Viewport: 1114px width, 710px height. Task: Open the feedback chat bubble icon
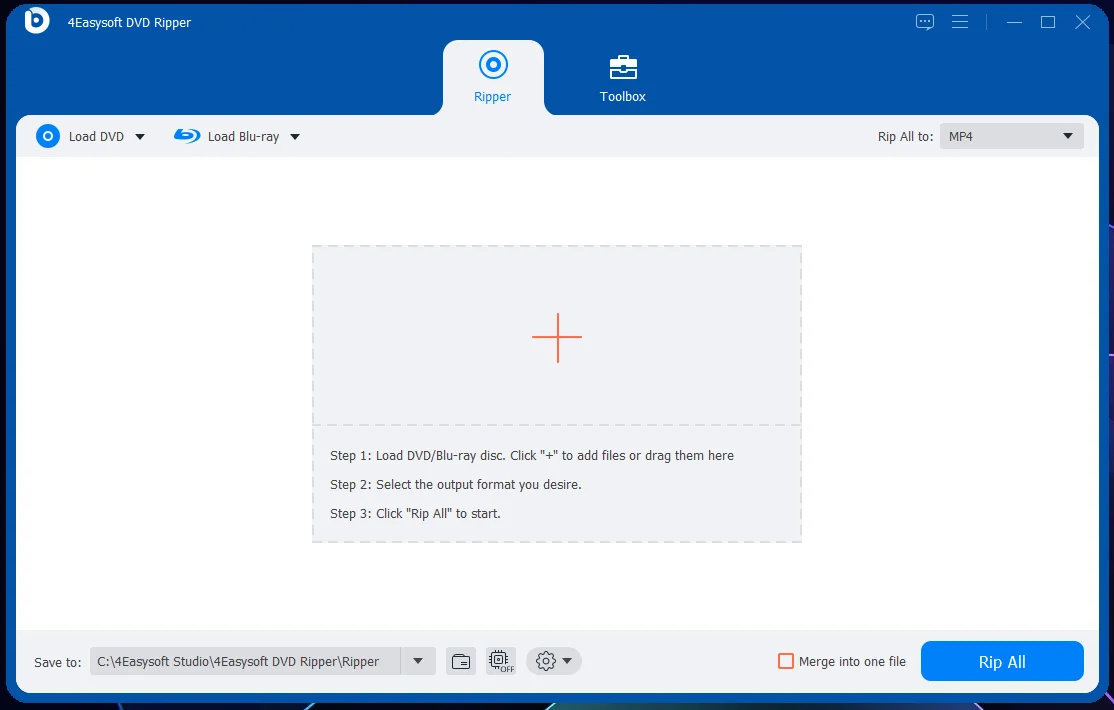(x=924, y=22)
